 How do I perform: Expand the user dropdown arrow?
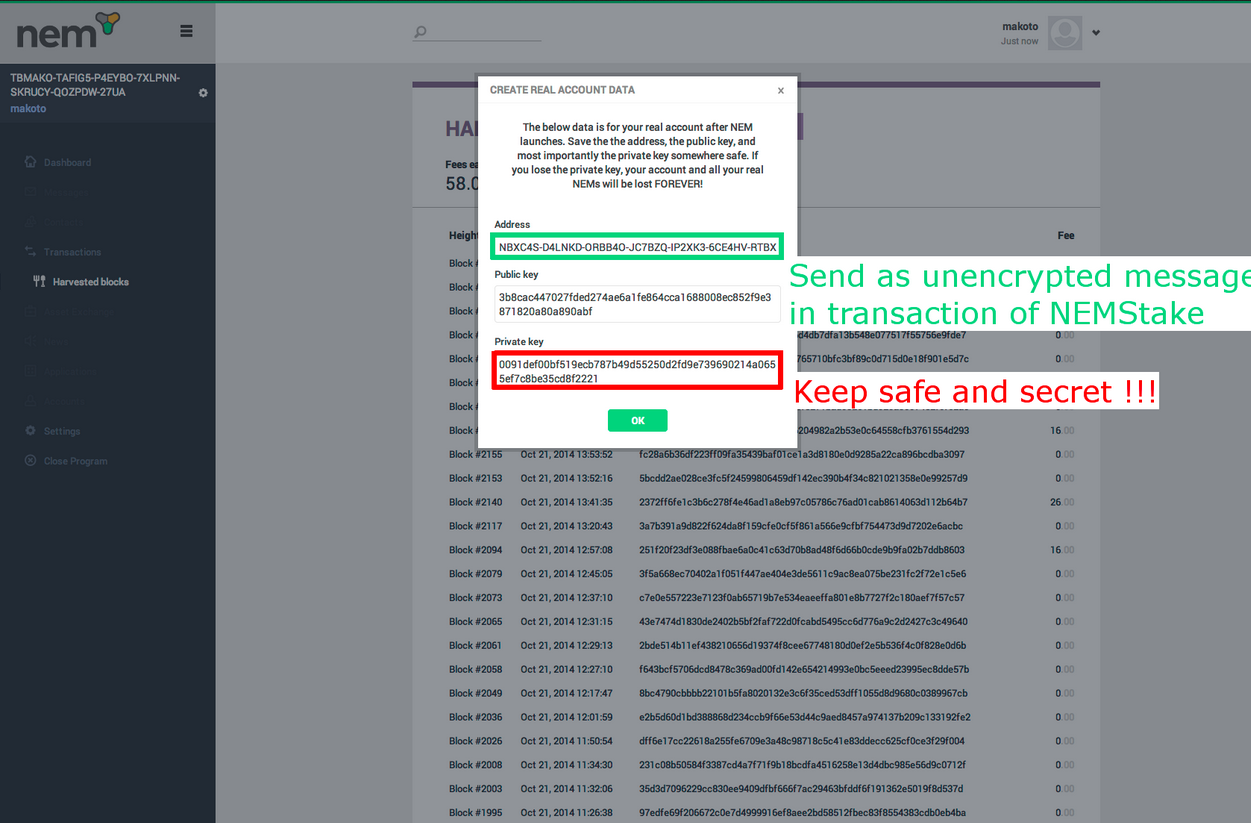point(1096,33)
